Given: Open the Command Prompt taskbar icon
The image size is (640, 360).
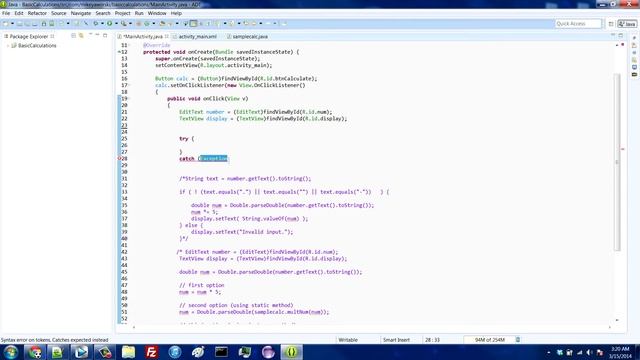Looking at the screenshot, I should coord(221,352).
